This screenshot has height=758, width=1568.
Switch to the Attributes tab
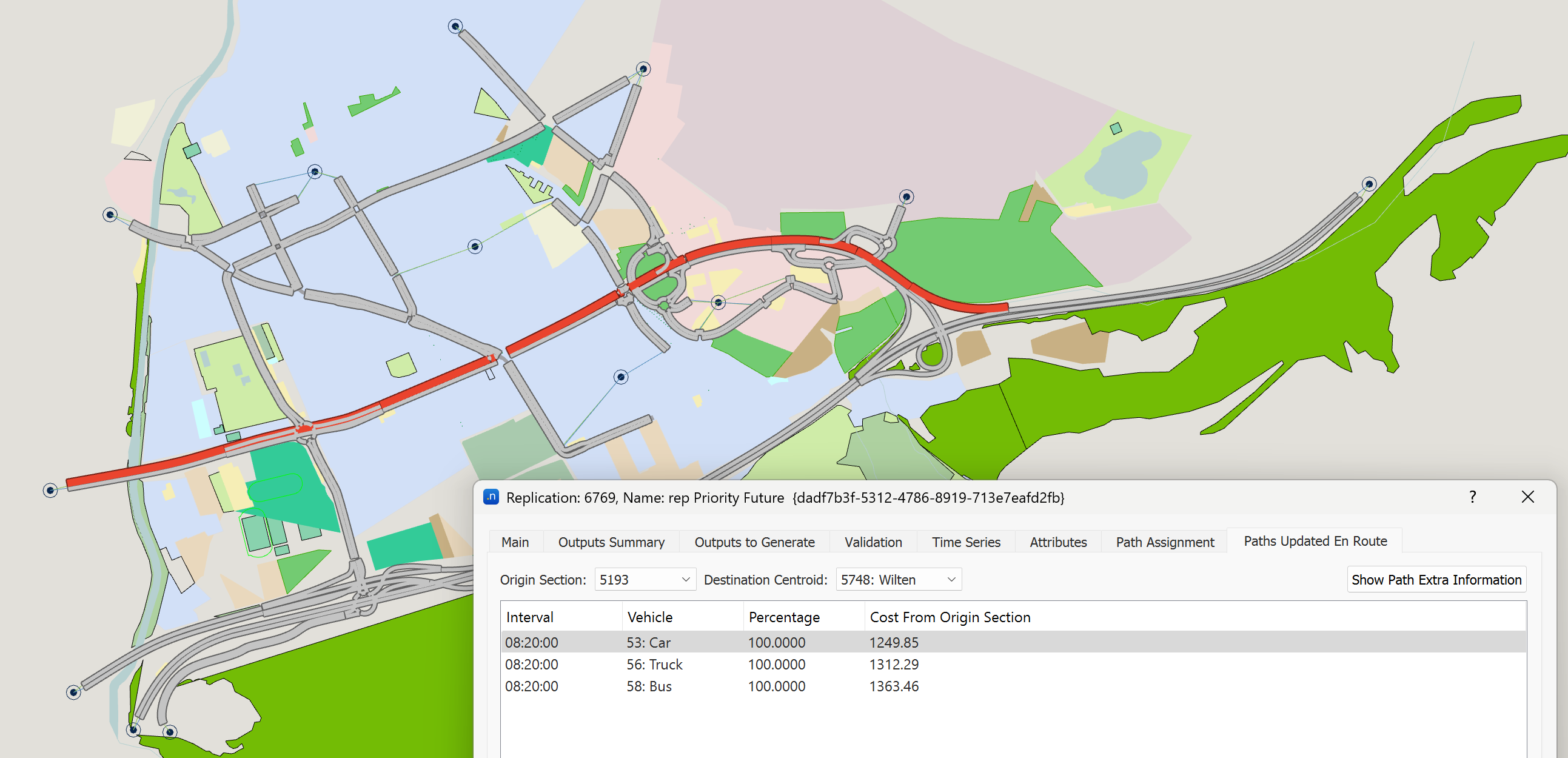pyautogui.click(x=1057, y=542)
